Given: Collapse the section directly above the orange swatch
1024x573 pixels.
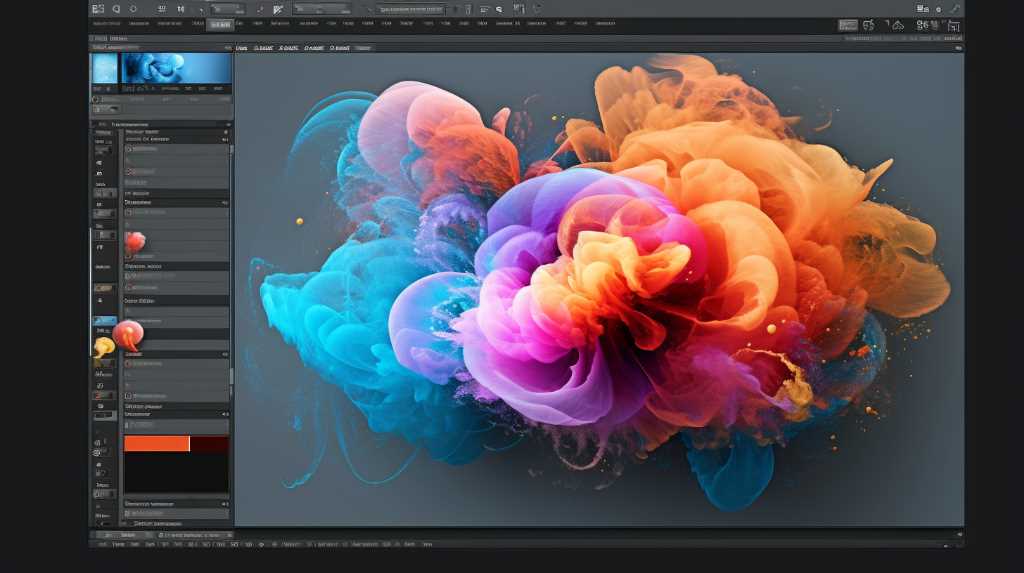Looking at the screenshot, I should 225,414.
